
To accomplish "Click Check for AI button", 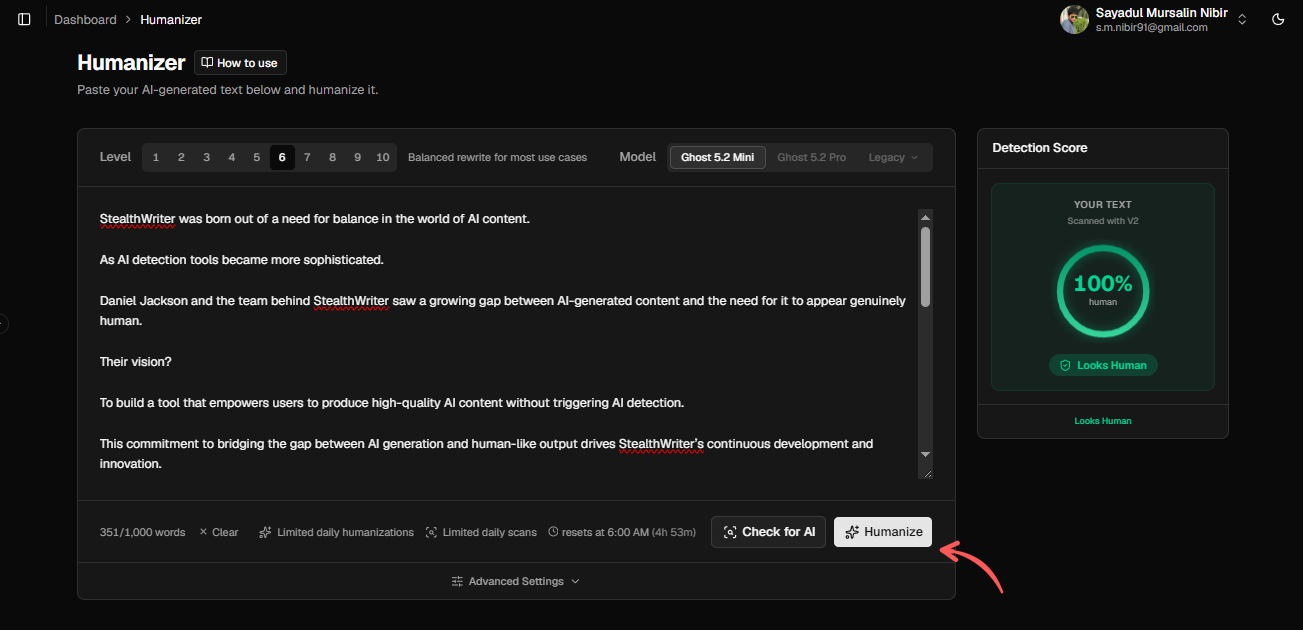I will pos(768,532).
